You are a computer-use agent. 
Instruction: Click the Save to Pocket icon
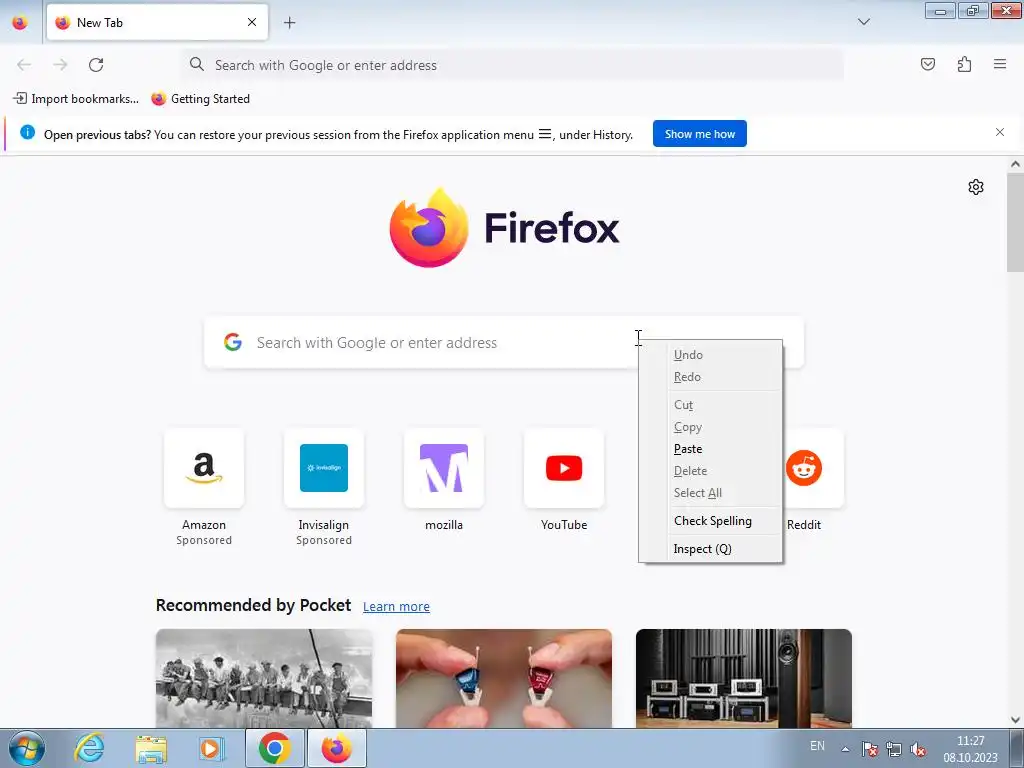(927, 64)
